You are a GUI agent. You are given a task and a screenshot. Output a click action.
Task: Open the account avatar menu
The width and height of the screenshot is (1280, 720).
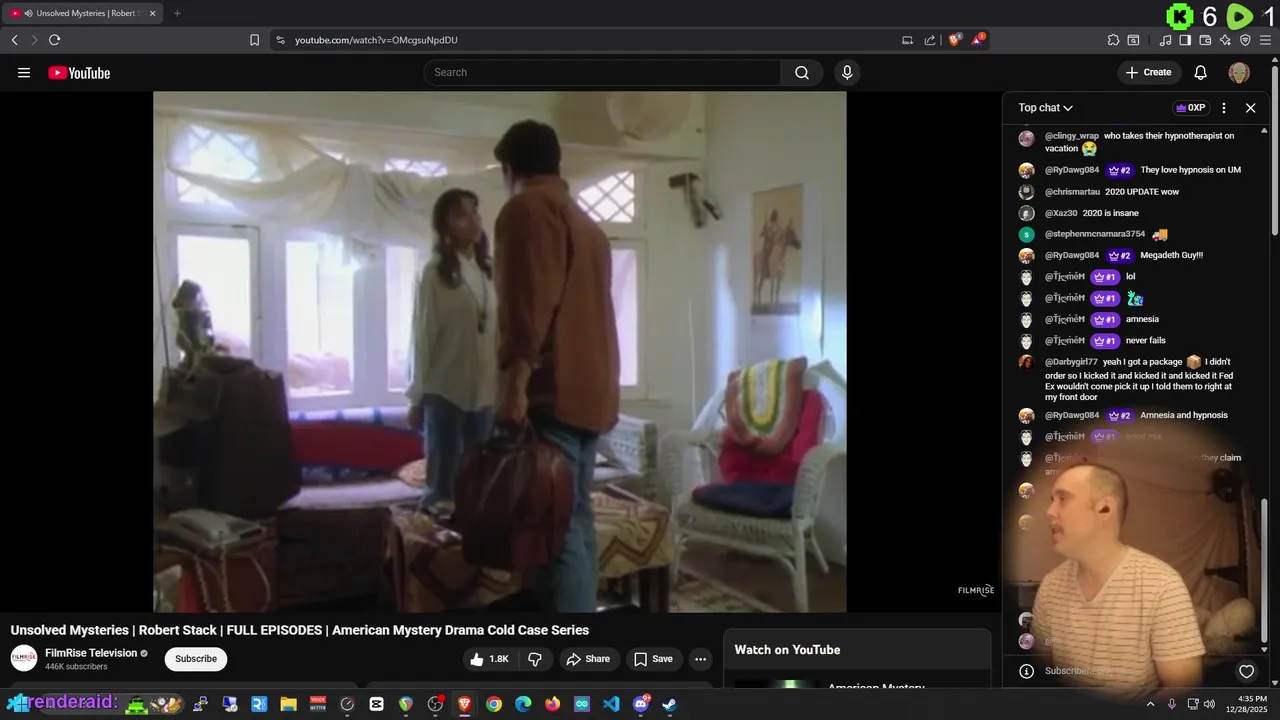(x=1239, y=72)
